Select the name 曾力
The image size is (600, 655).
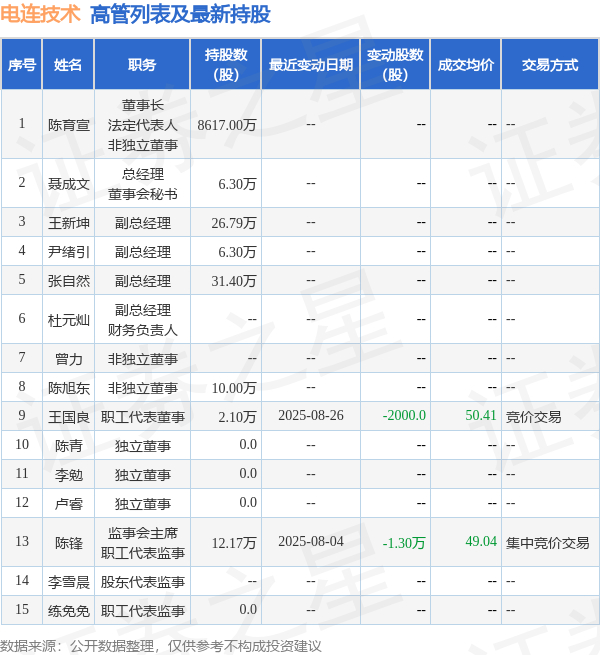coord(69,359)
